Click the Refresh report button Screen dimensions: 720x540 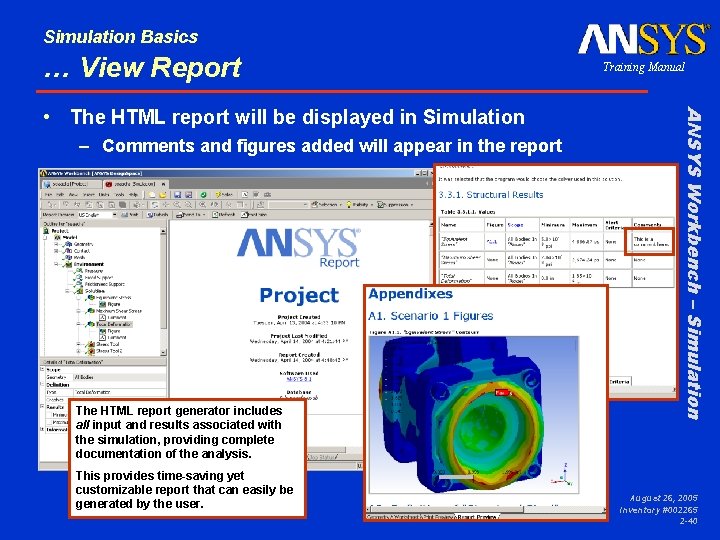[224, 214]
